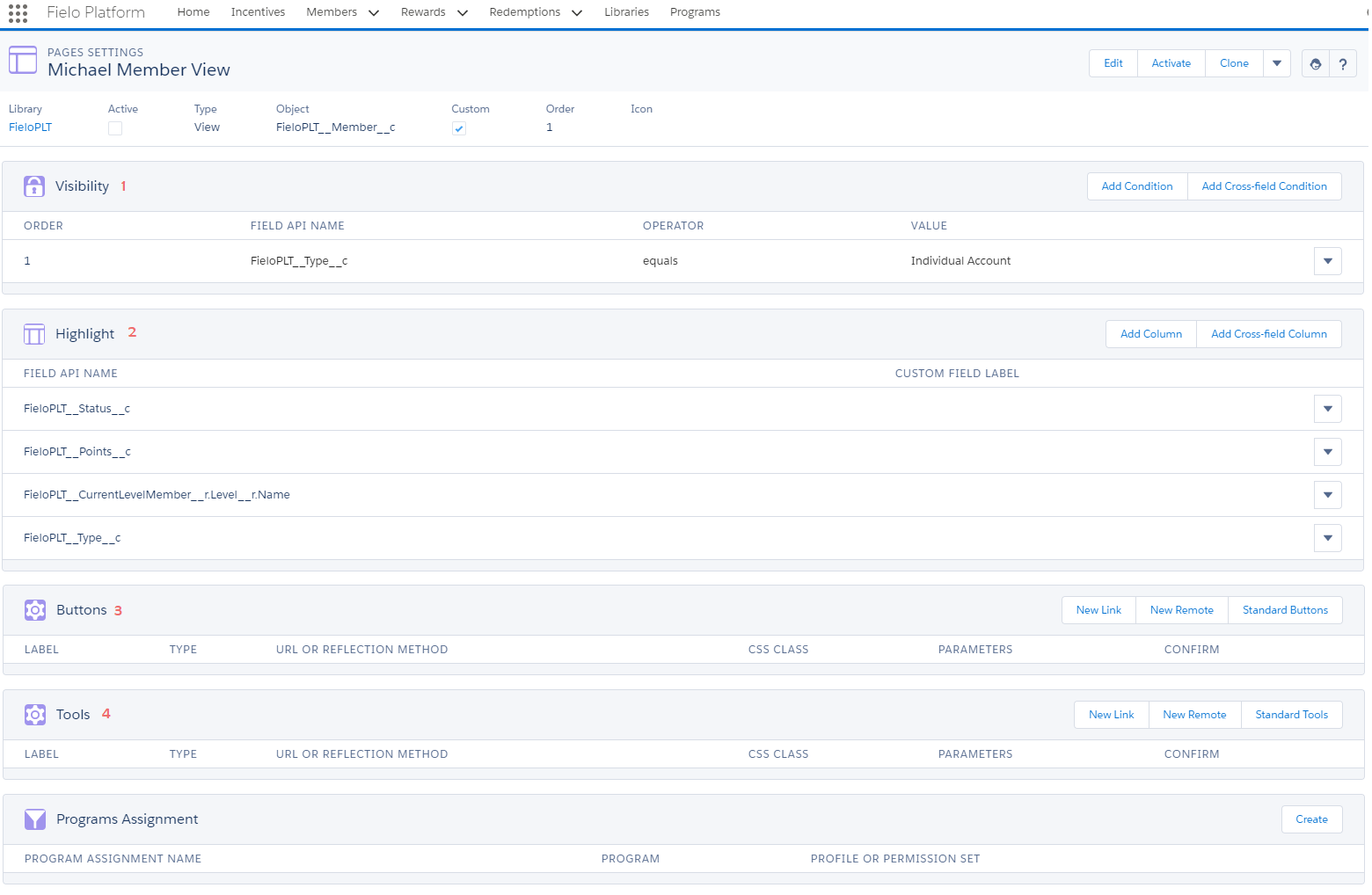
Task: Click the FIELD API NAME header in Visibility
Action: (x=297, y=226)
